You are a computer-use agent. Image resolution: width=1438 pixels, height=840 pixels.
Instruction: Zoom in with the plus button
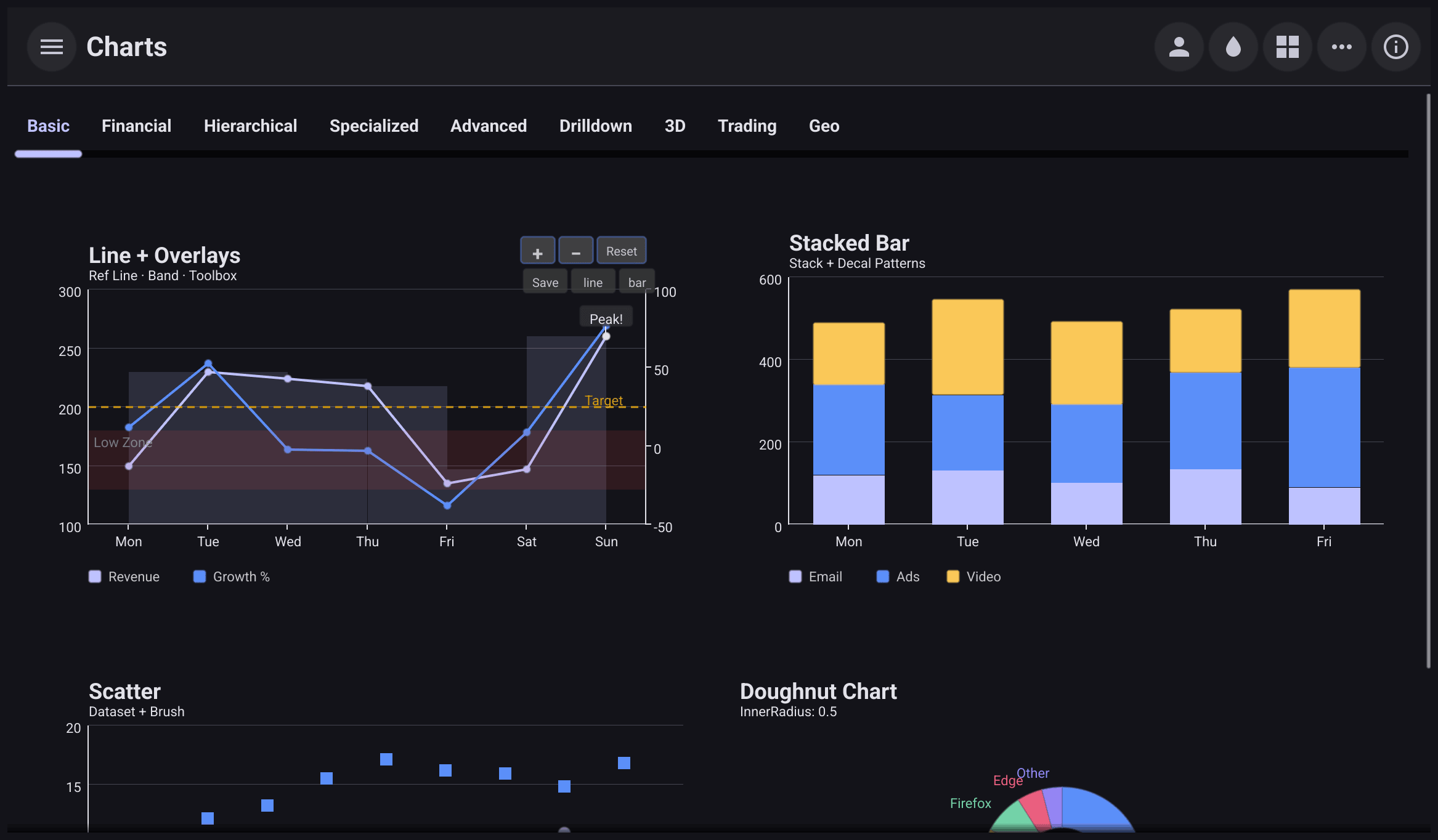point(538,251)
